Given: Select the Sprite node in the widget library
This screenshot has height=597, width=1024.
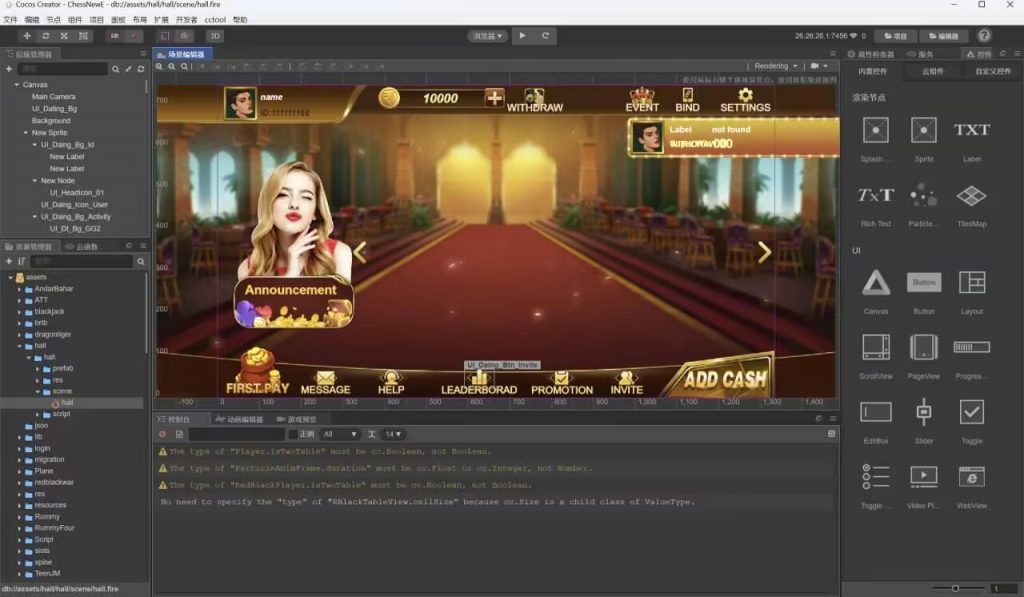Looking at the screenshot, I should click(923, 130).
